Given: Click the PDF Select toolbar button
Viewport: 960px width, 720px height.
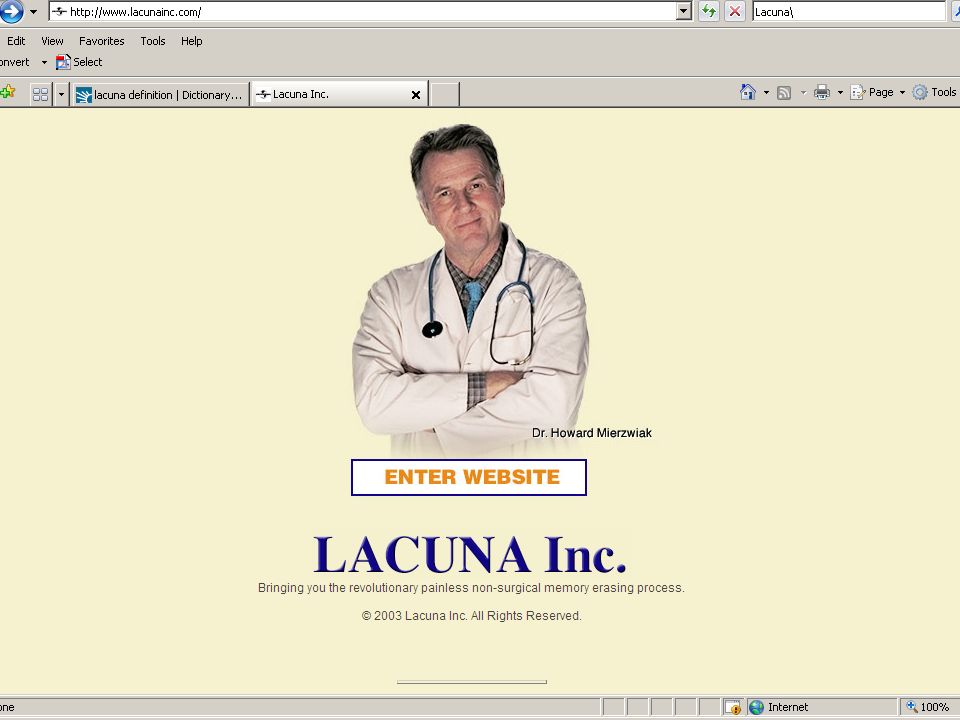Looking at the screenshot, I should (x=80, y=62).
